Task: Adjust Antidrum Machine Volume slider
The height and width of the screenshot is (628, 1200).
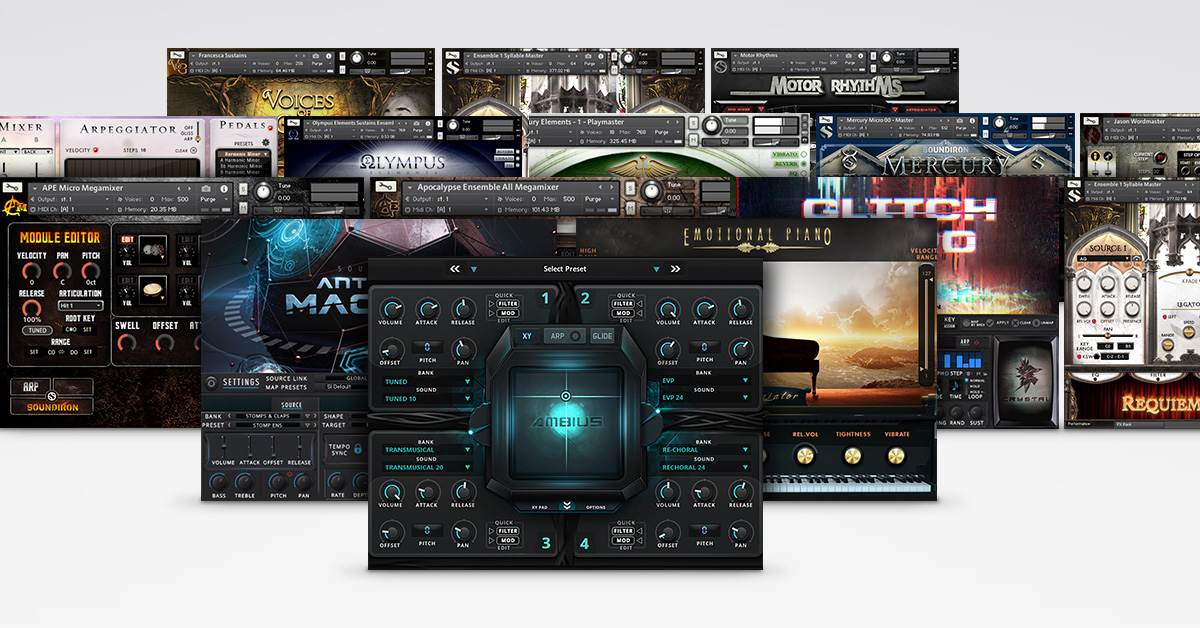Action: point(222,446)
